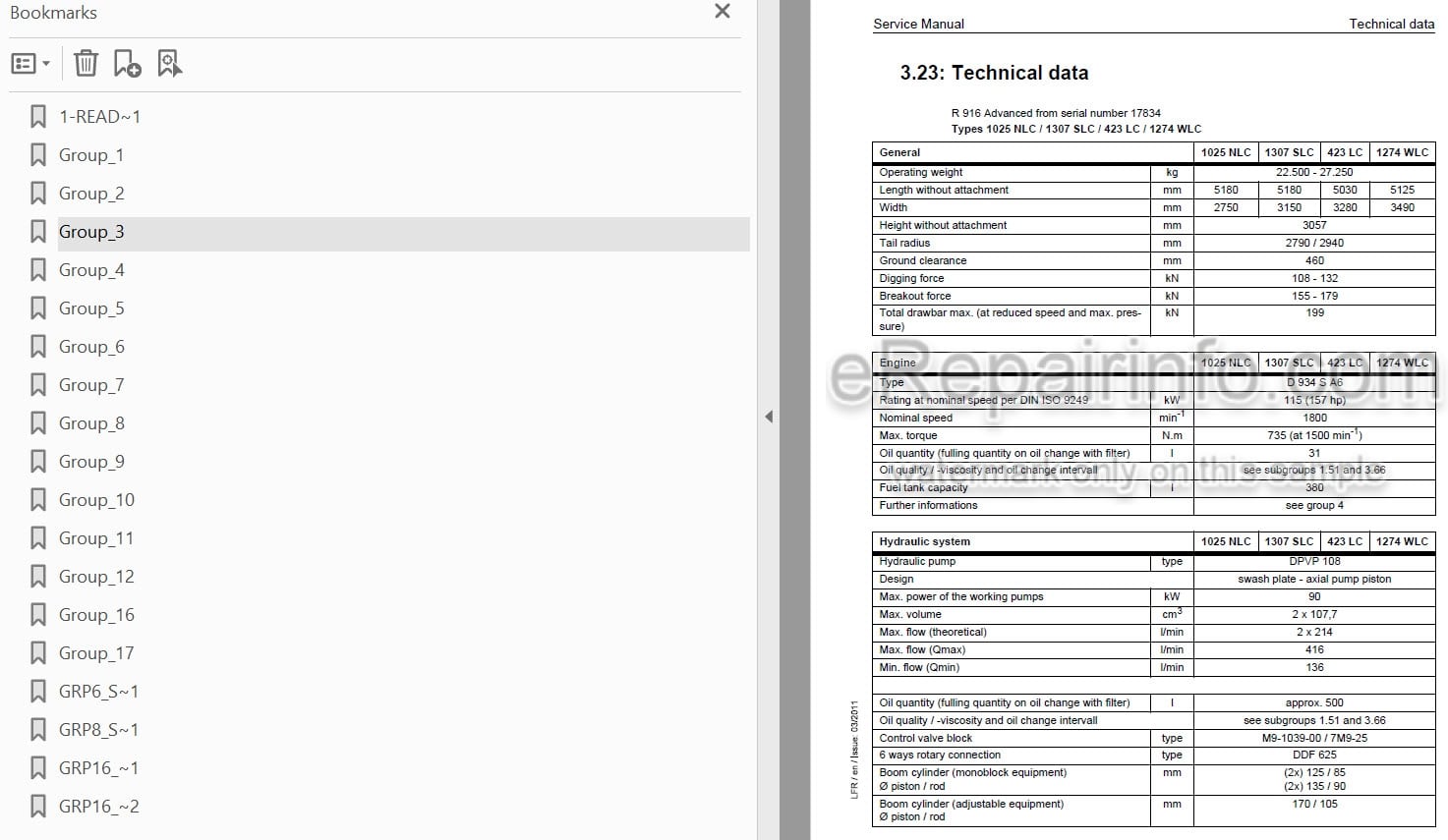Click bookmark icon beside Group_5

click(x=38, y=308)
